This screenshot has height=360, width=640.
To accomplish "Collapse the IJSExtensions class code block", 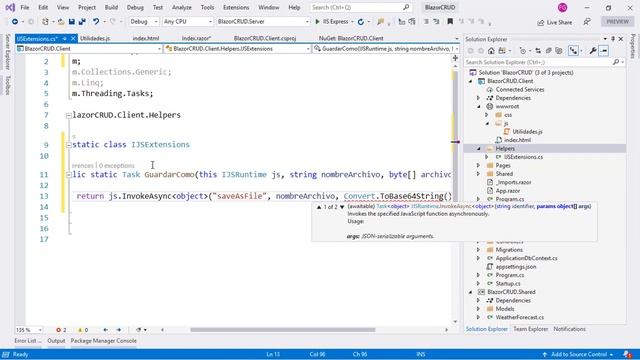I will tap(69, 145).
